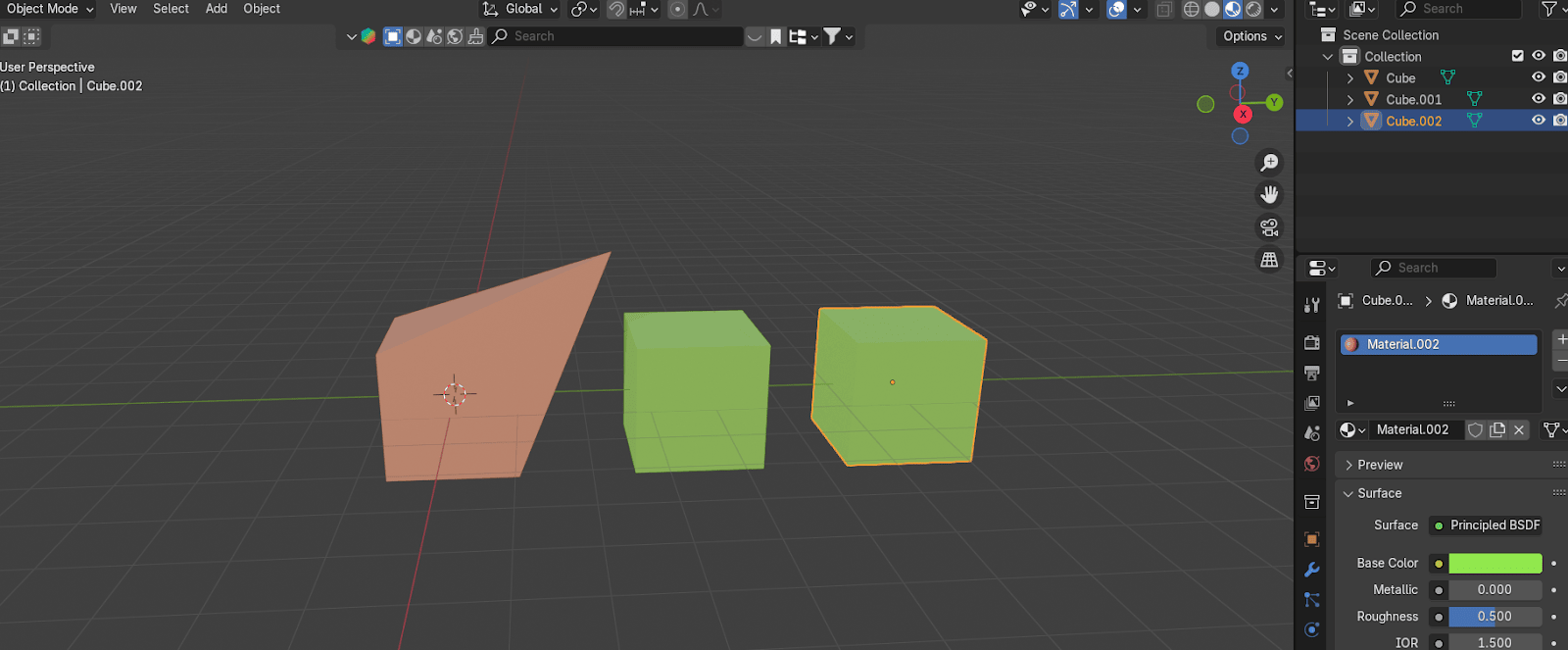This screenshot has width=1568, height=650.
Task: Open the Object Mode dropdown
Action: point(49,9)
